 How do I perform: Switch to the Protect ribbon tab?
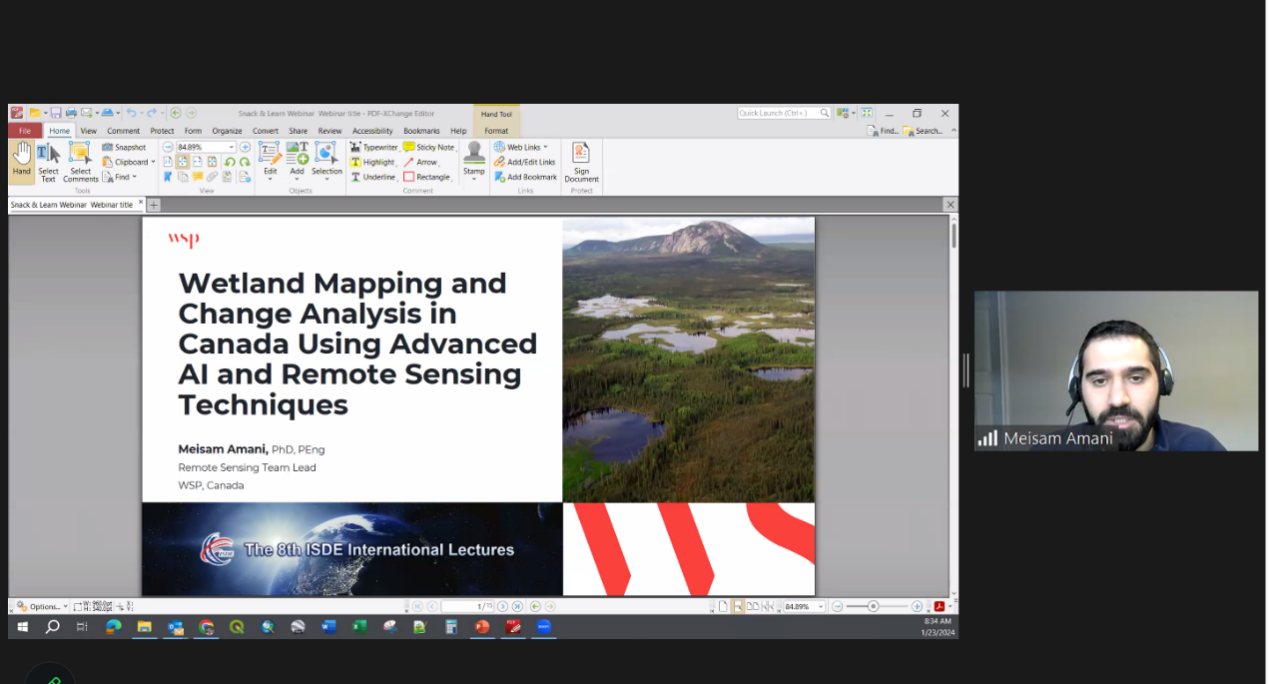click(x=162, y=131)
